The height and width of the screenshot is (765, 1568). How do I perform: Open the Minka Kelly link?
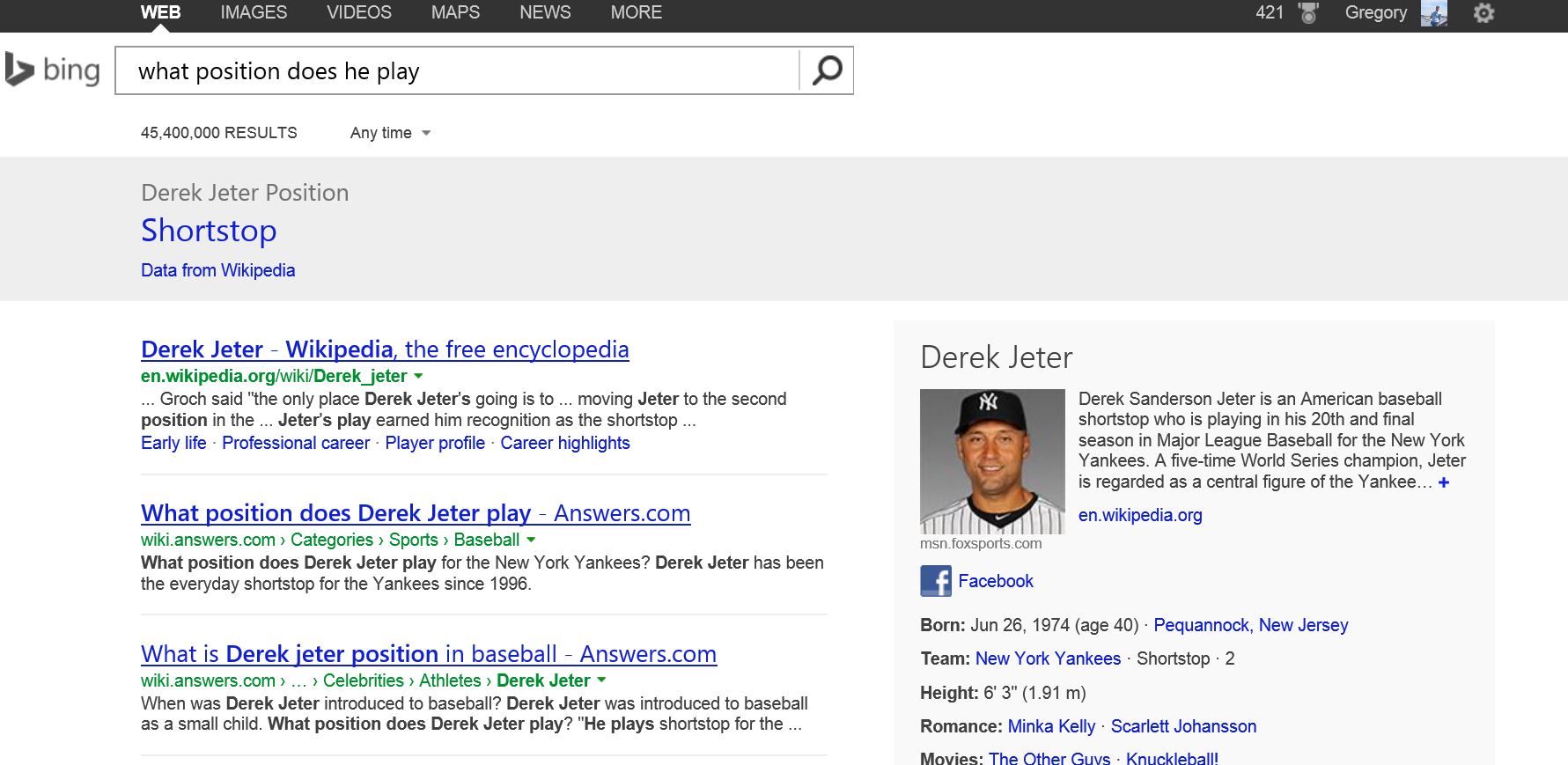click(x=1051, y=726)
